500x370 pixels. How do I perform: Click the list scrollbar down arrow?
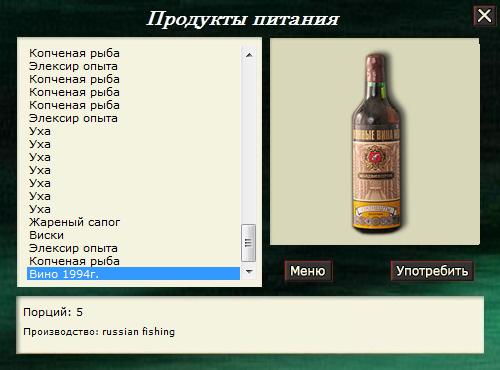tap(249, 272)
